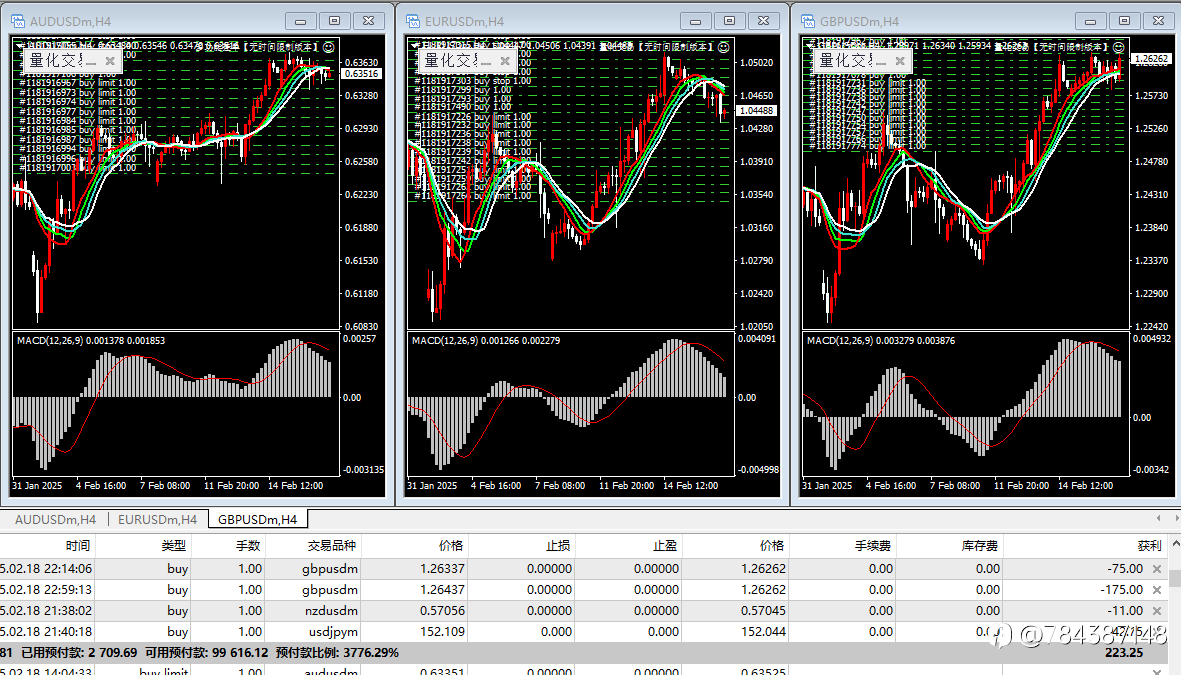This screenshot has width=1181, height=675.
Task: Switch to the AUDUSDm,H4 chart tab
Action: (55, 520)
